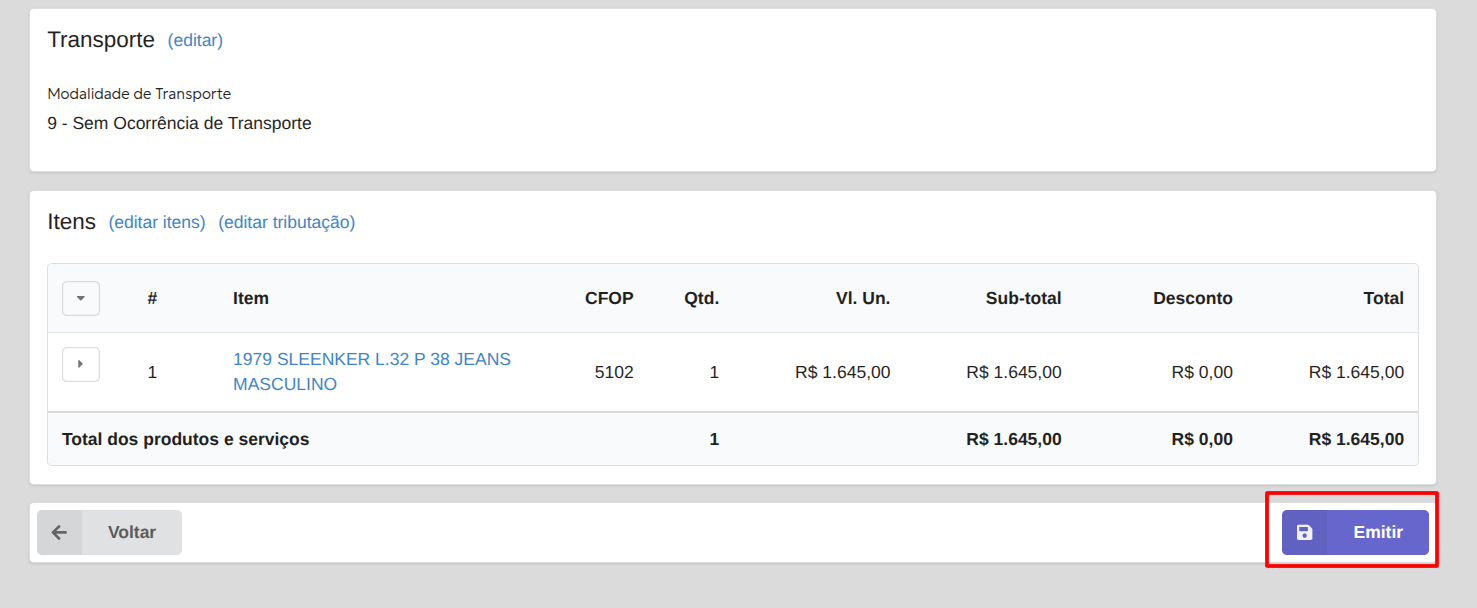
Task: Click the save disk icon on Emitir
Action: click(x=1304, y=532)
